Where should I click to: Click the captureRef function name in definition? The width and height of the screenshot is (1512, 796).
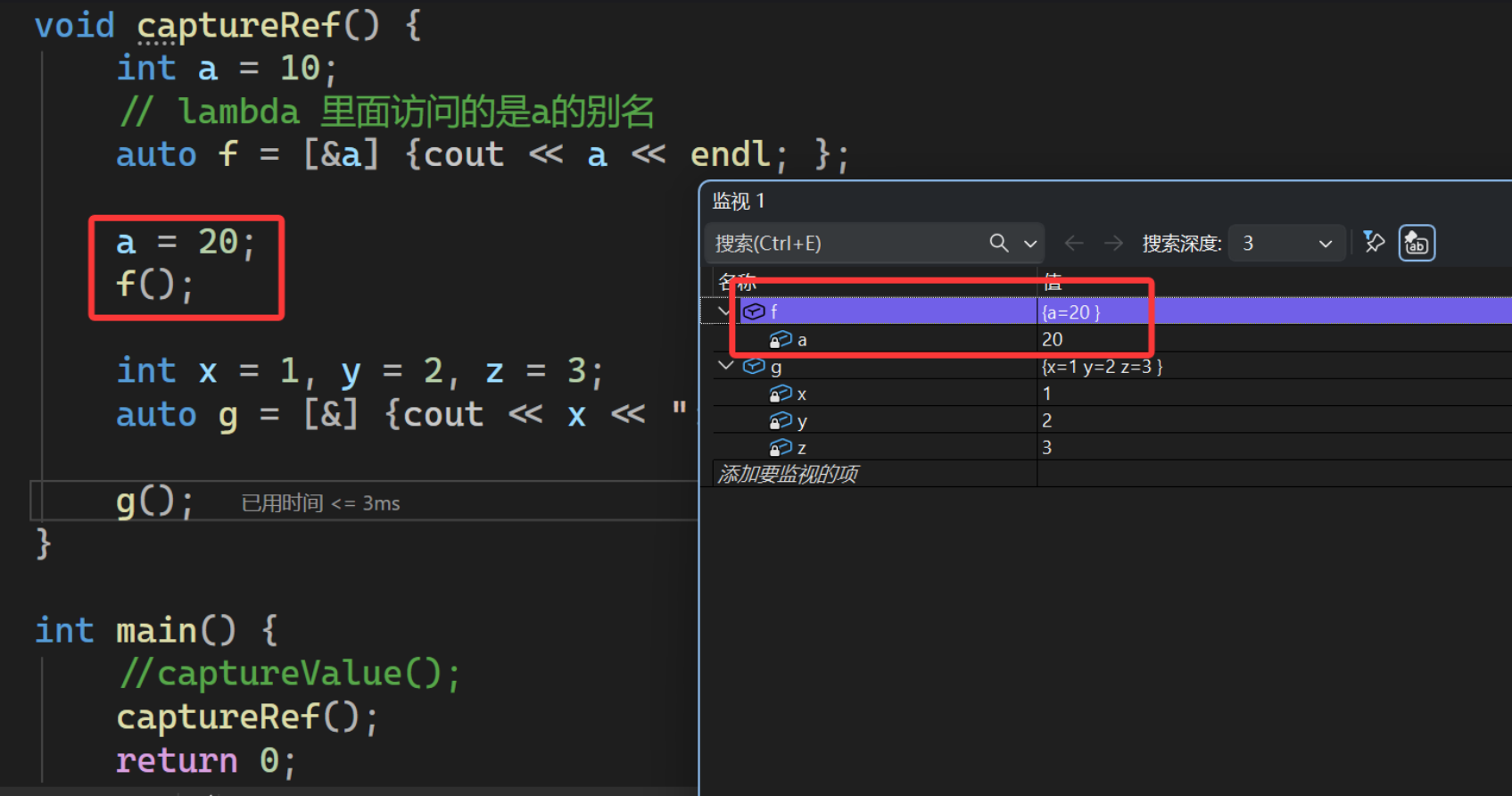pyautogui.click(x=238, y=26)
